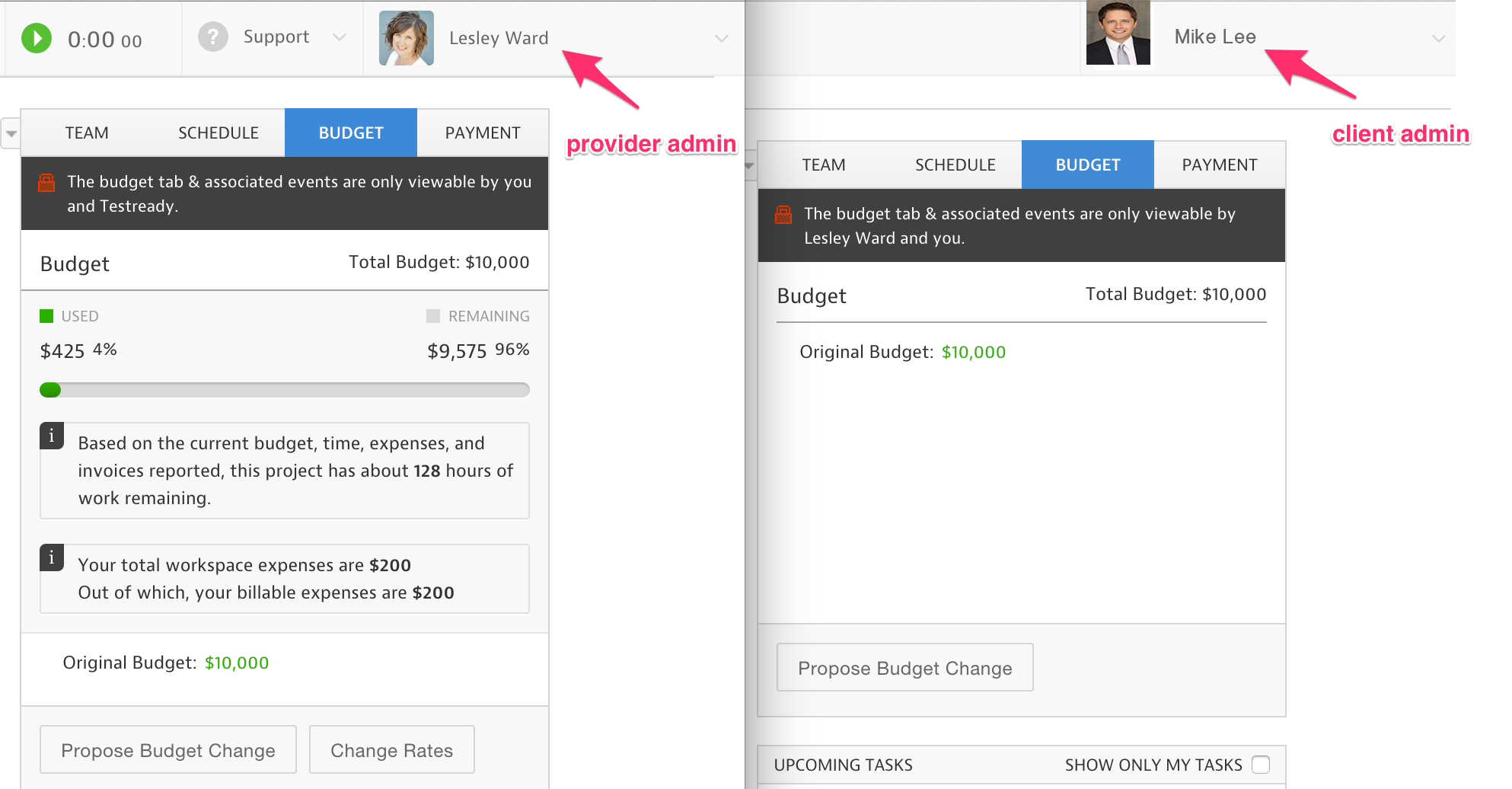Image resolution: width=1512 pixels, height=789 pixels.
Task: Click Mike Lee's profile photo
Action: (1118, 34)
